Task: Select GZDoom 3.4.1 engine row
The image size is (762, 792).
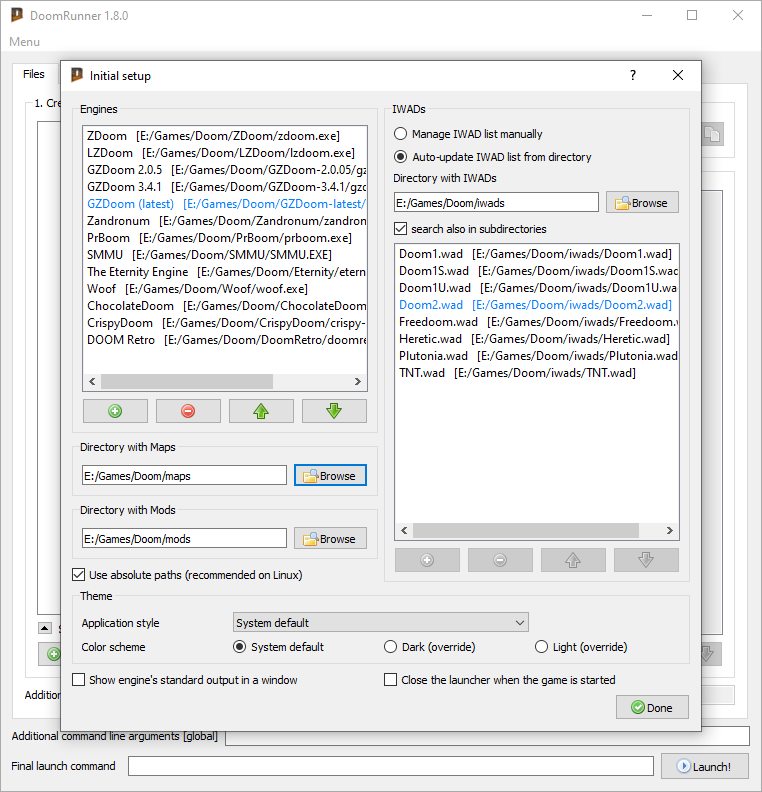Action: 225,187
